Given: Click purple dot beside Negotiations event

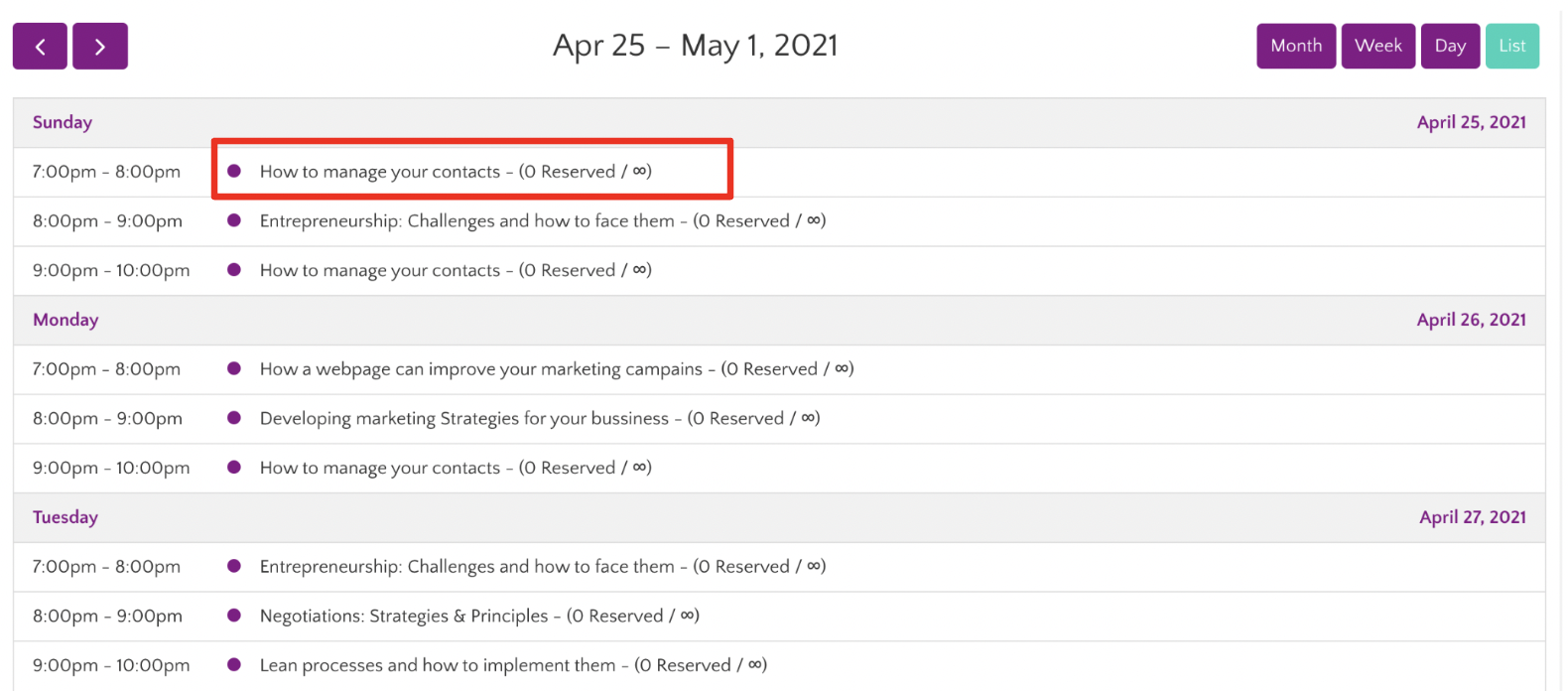Looking at the screenshot, I should (234, 616).
